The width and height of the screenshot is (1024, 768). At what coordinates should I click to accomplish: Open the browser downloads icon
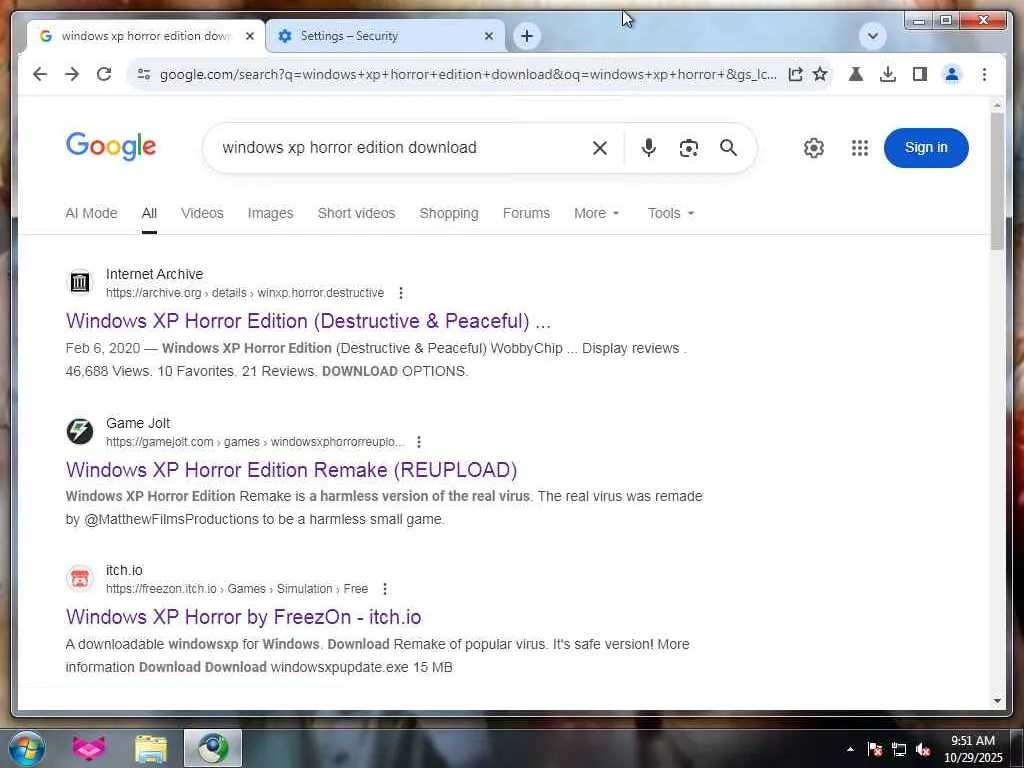coord(888,74)
